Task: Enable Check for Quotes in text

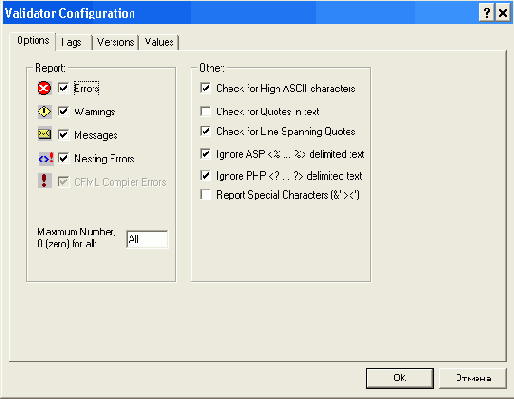Action: [x=205, y=111]
